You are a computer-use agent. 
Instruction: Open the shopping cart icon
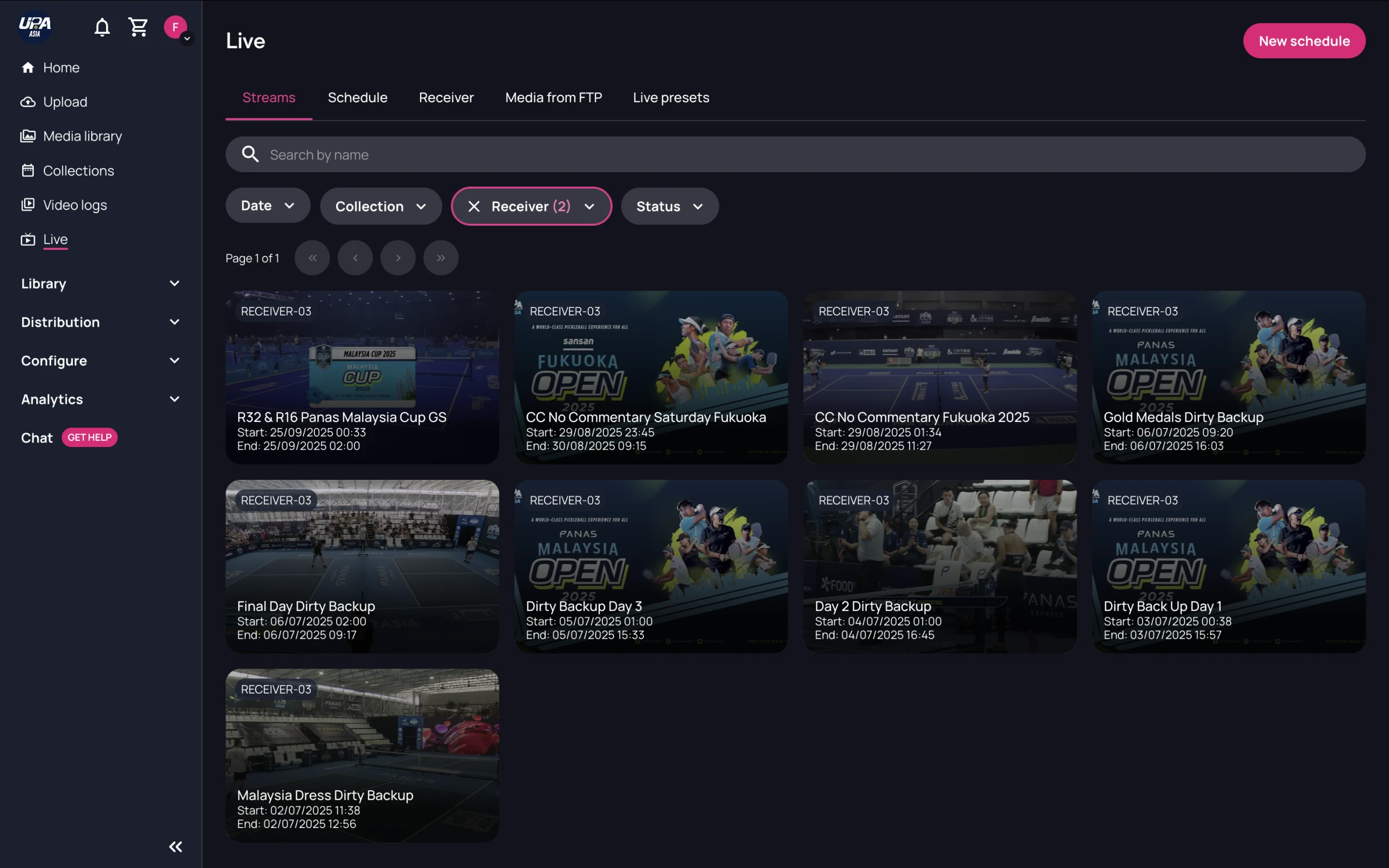(x=138, y=27)
